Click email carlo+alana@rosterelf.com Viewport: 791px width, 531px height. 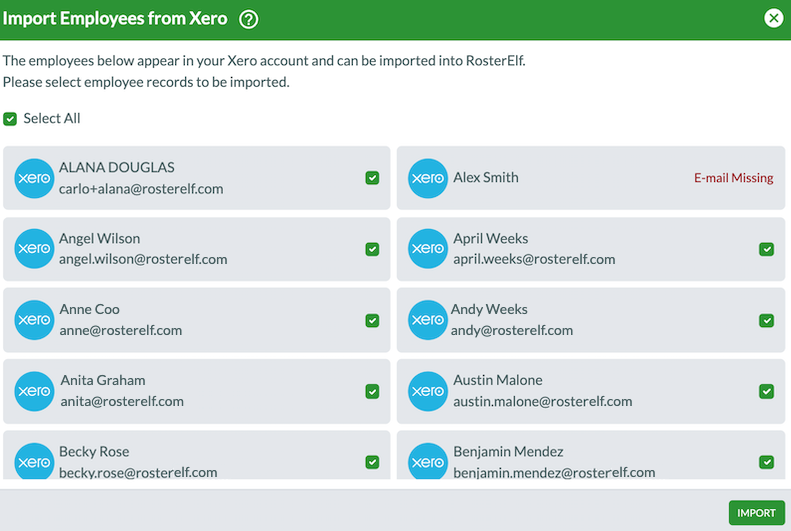(141, 189)
